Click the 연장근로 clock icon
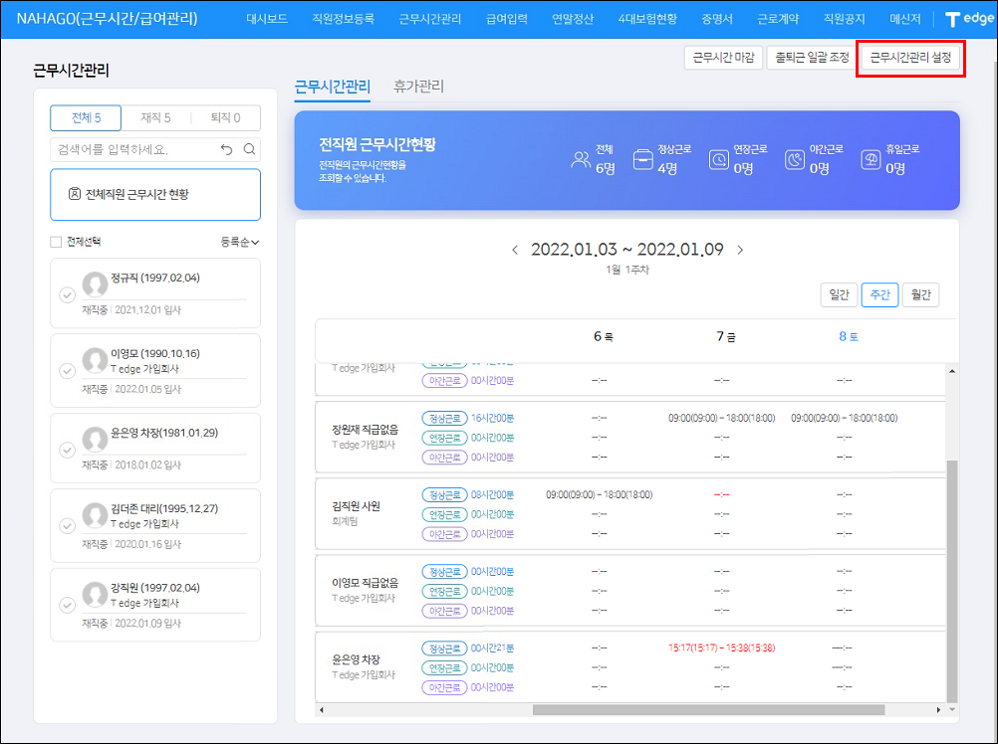 (x=719, y=159)
